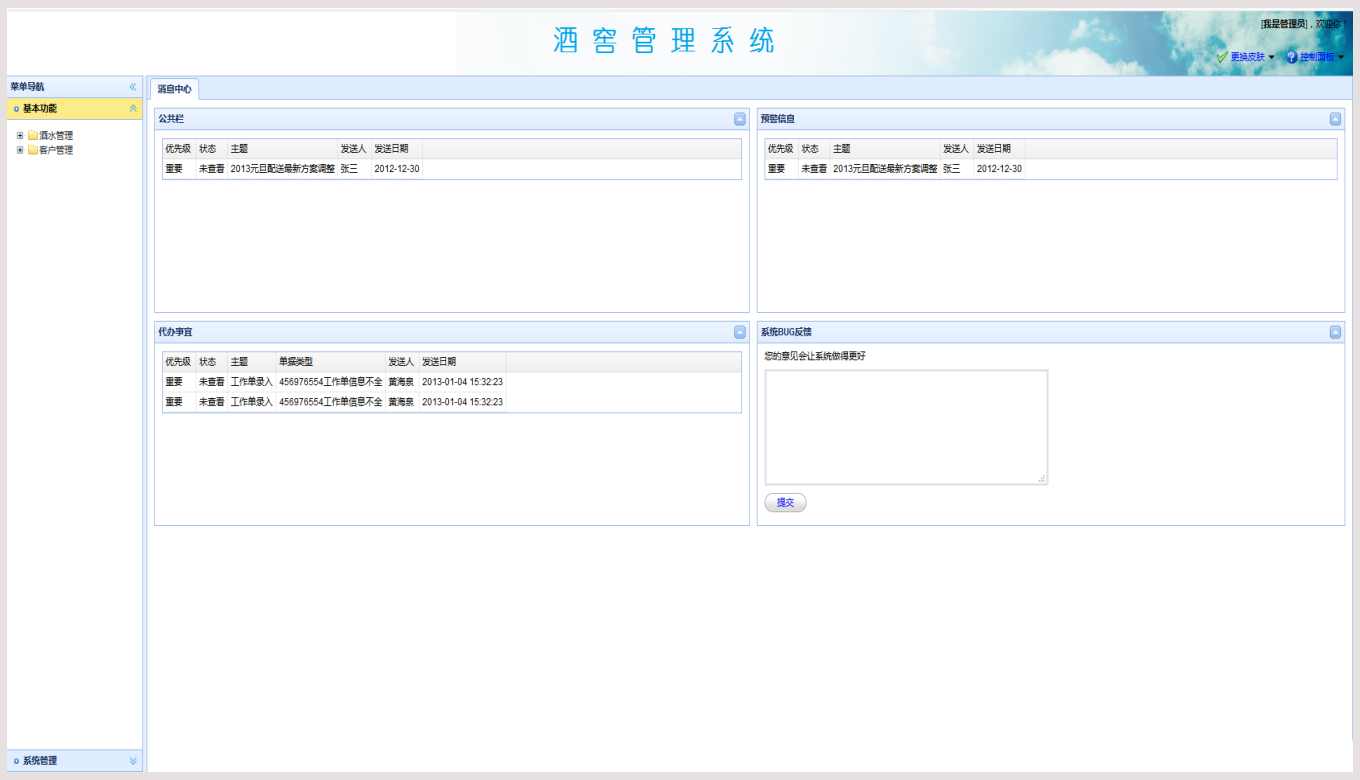Sort 公共栏 table by 发送日期 column

click(397, 149)
